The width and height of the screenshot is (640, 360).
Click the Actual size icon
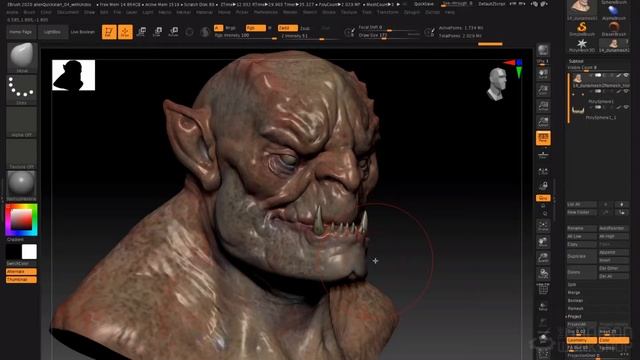[x=543, y=106]
